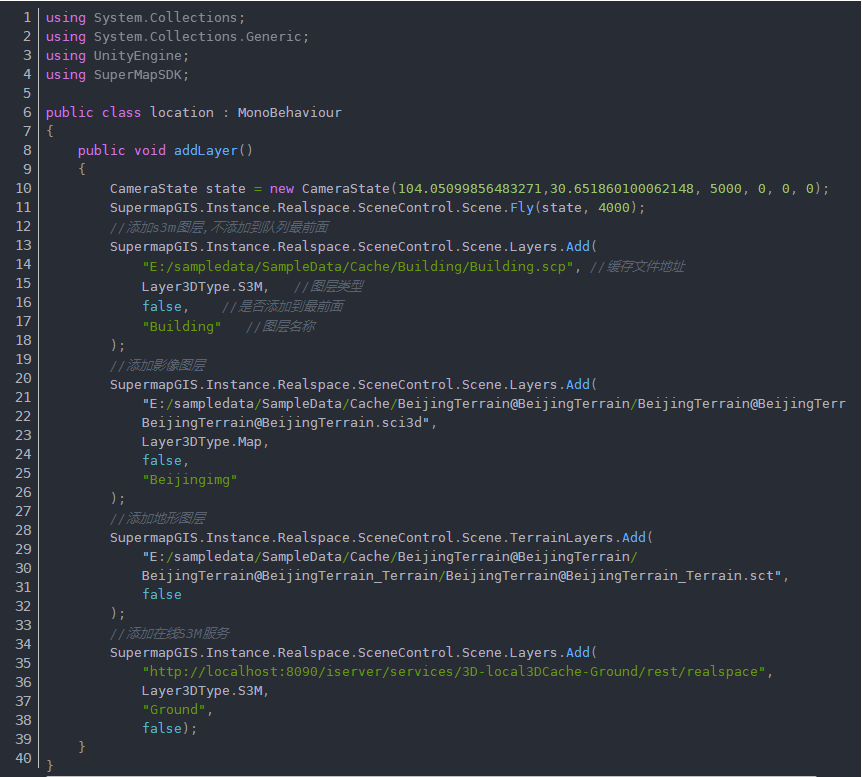The image size is (862, 777).
Task: Click the latitude value 30.651860100062148
Action: click(622, 189)
